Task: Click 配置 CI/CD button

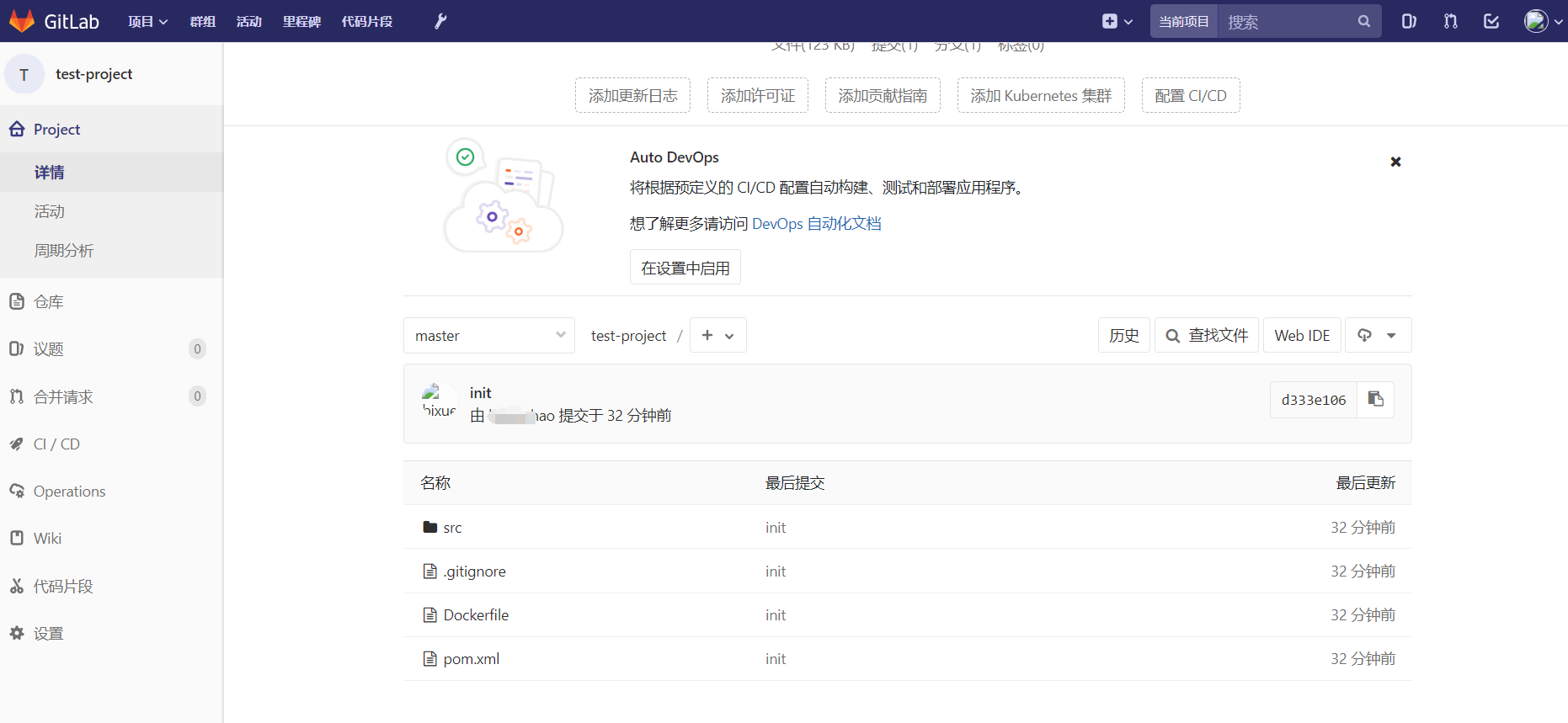Action: pos(1191,95)
